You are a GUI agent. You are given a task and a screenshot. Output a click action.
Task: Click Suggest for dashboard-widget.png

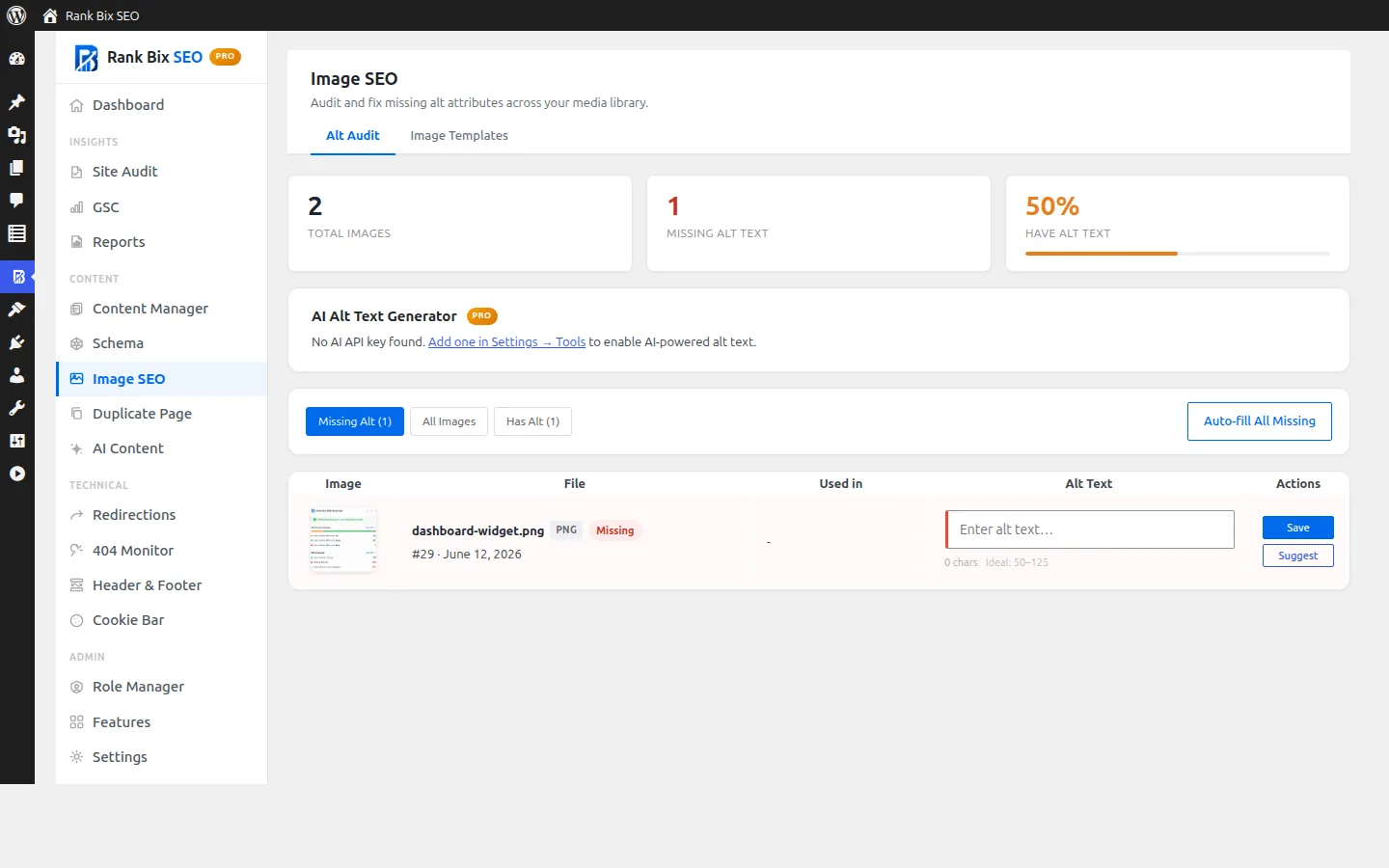(x=1297, y=556)
